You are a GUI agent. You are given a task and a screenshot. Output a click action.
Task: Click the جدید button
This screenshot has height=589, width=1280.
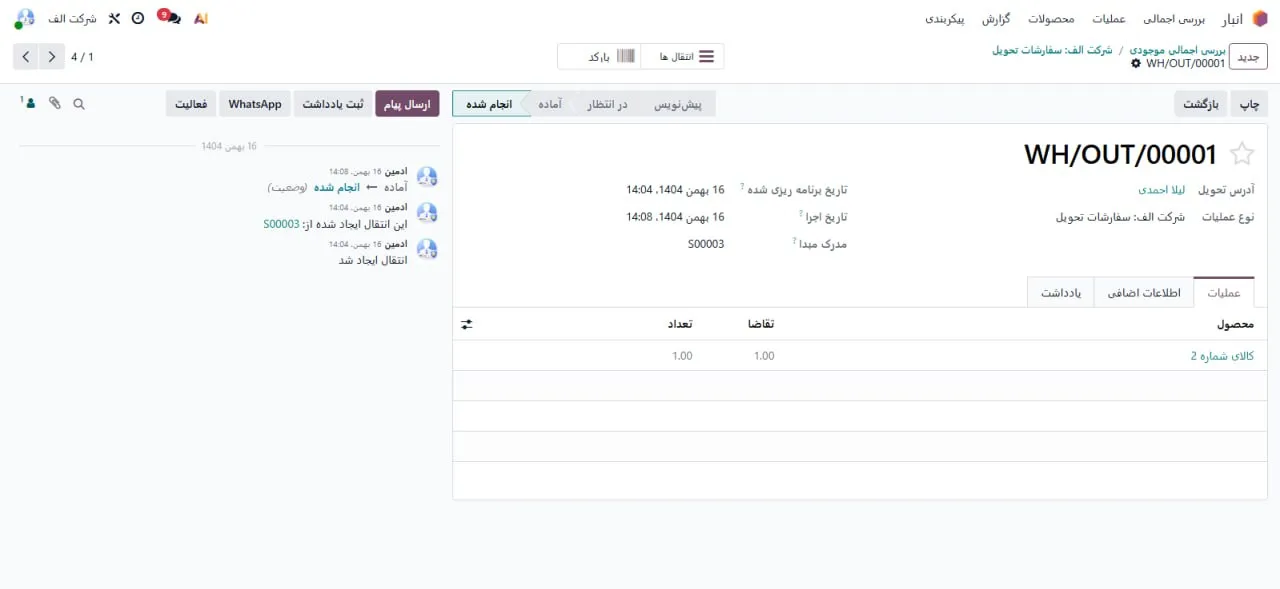pos(1248,57)
